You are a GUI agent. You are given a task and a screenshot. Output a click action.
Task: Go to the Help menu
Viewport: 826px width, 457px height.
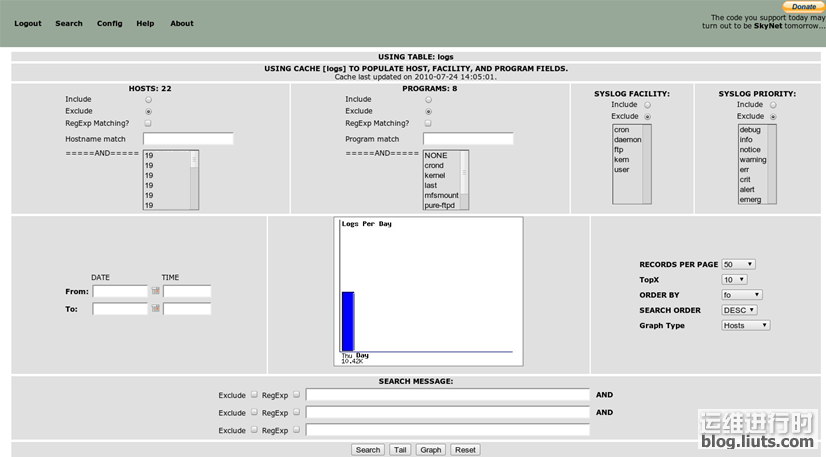pos(145,23)
